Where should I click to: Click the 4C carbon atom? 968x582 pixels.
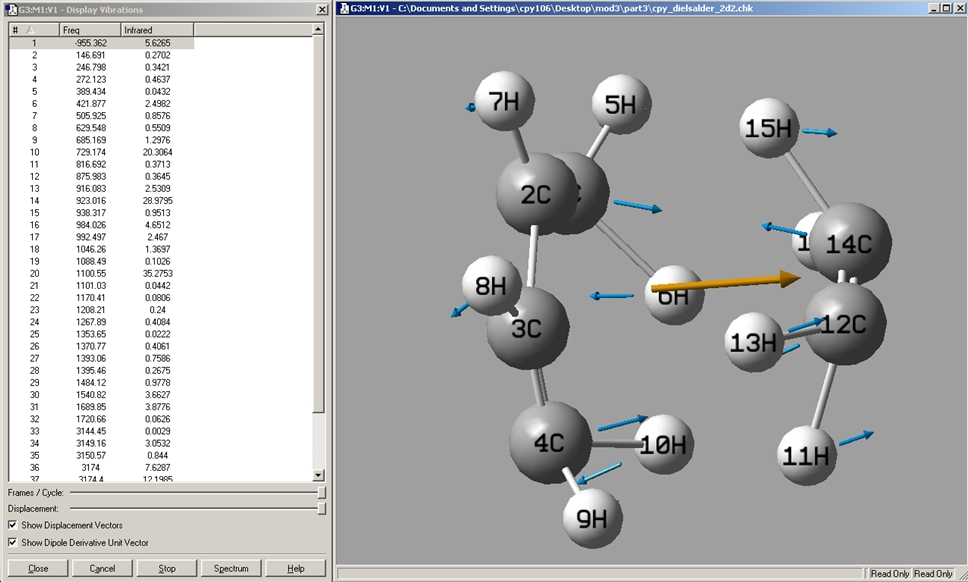[x=549, y=442]
